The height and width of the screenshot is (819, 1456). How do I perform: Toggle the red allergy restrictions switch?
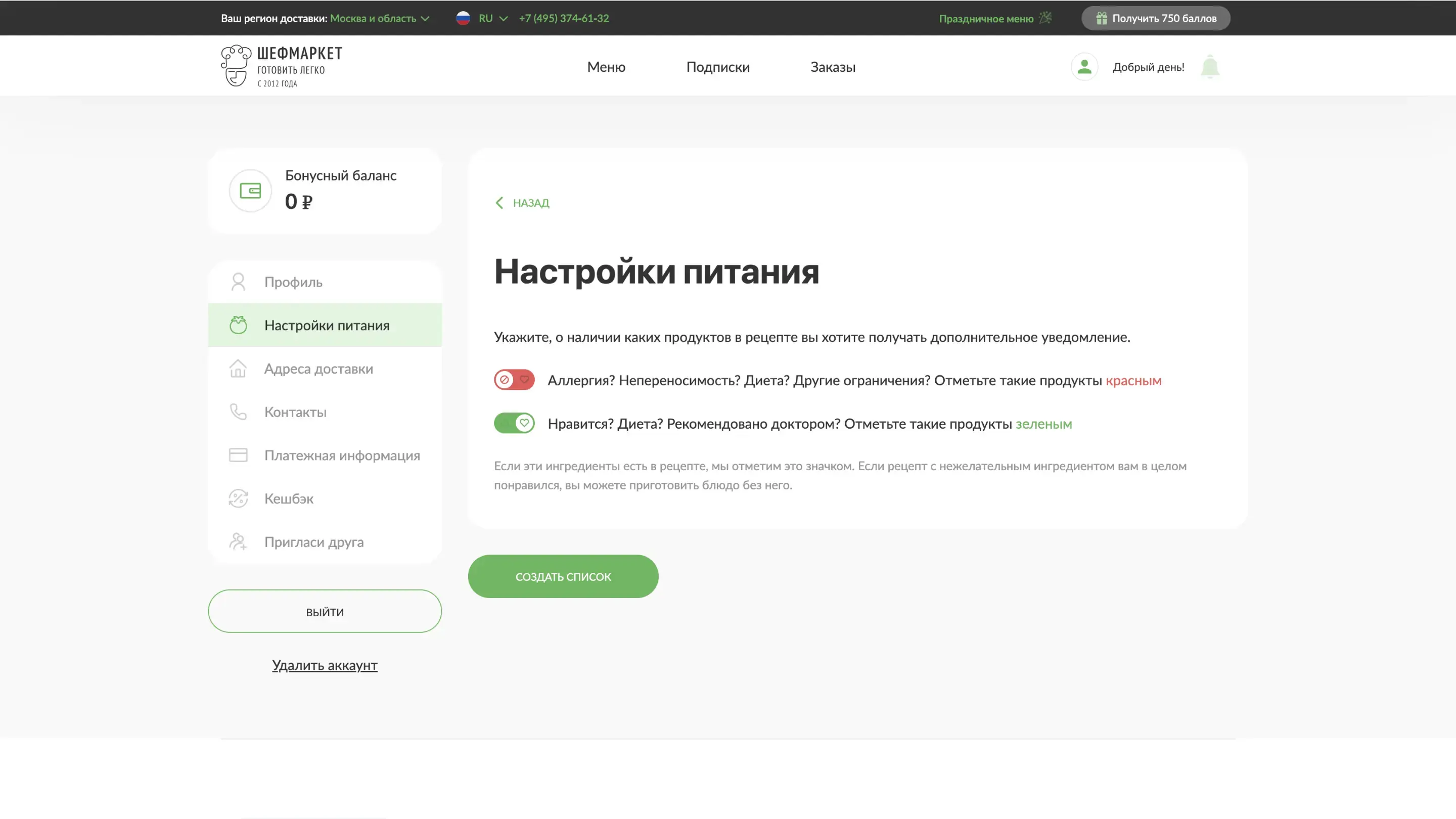pyautogui.click(x=514, y=380)
